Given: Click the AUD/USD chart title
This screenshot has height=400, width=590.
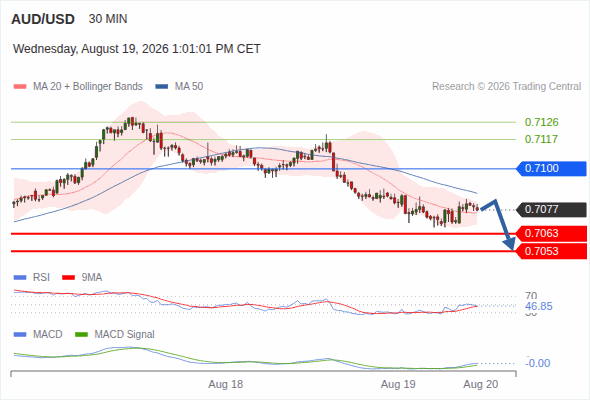Looking at the screenshot, I should [43, 19].
